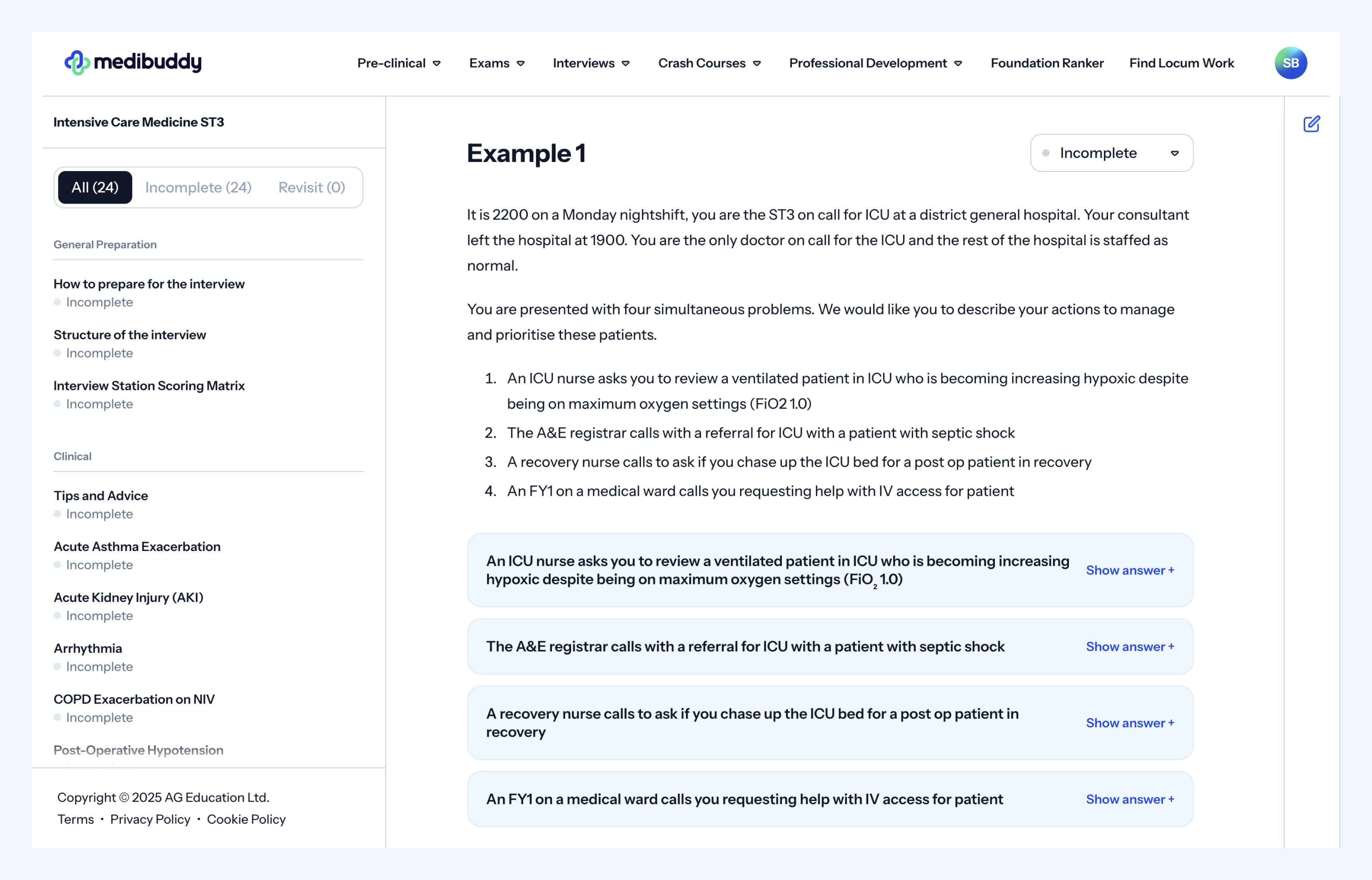Open the SB user avatar menu
The height and width of the screenshot is (880, 1372).
coord(1290,63)
